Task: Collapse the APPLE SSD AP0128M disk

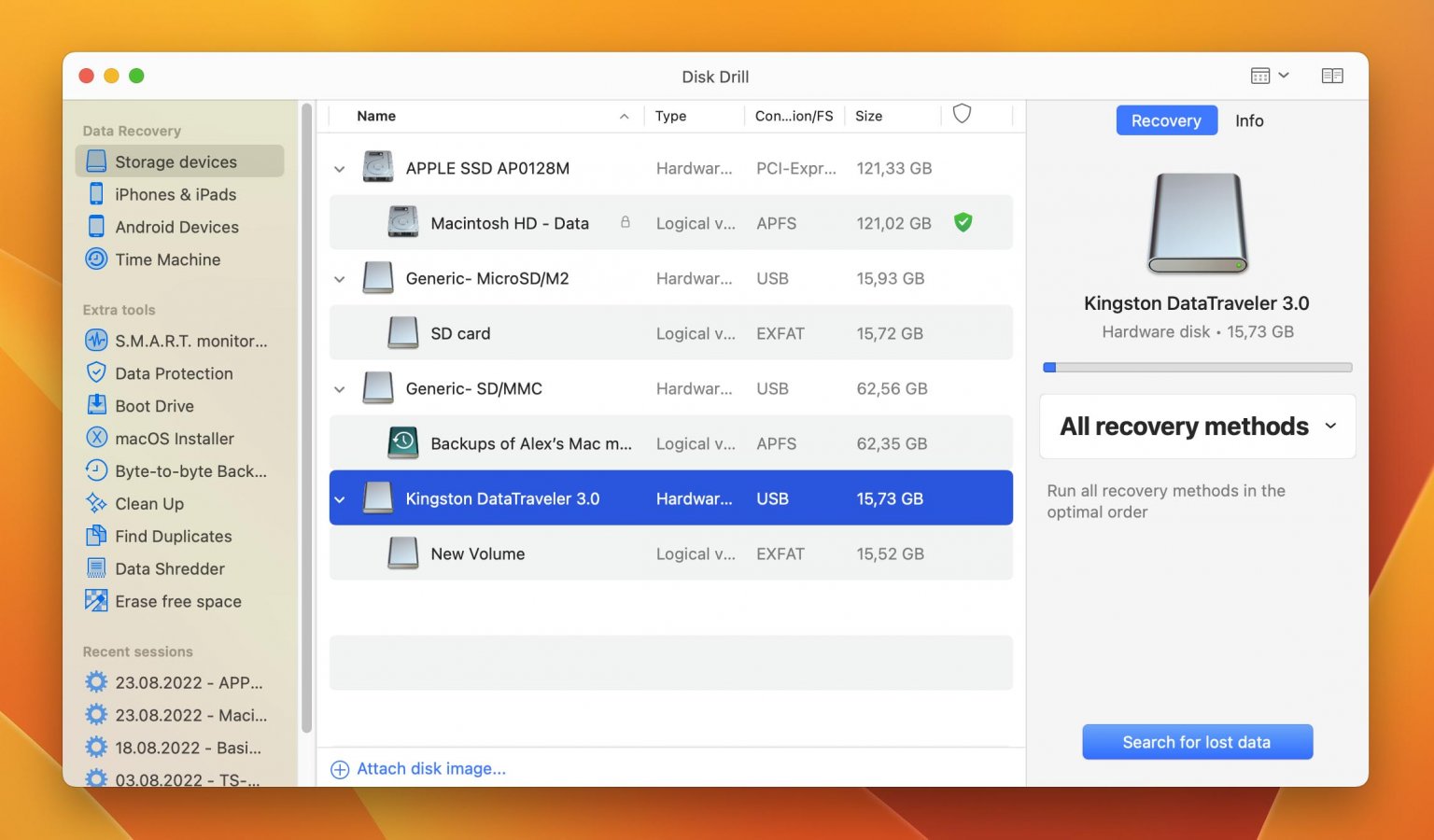Action: tap(340, 169)
